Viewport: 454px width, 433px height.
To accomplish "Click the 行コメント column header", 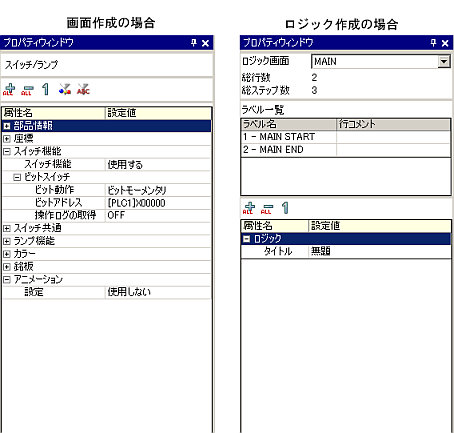I will [x=393, y=124].
